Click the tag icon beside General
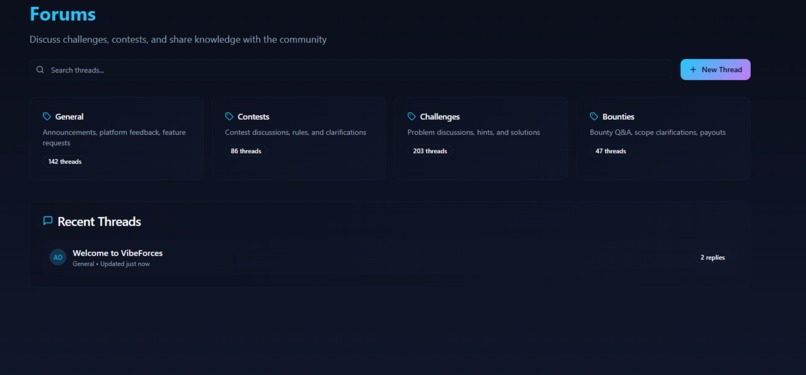The image size is (806, 375). click(x=47, y=117)
